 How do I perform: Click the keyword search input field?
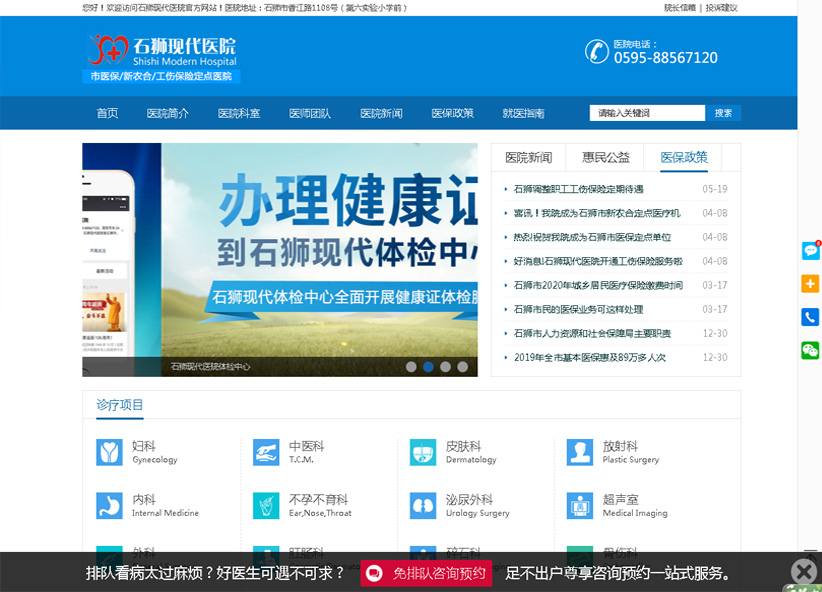tap(646, 114)
